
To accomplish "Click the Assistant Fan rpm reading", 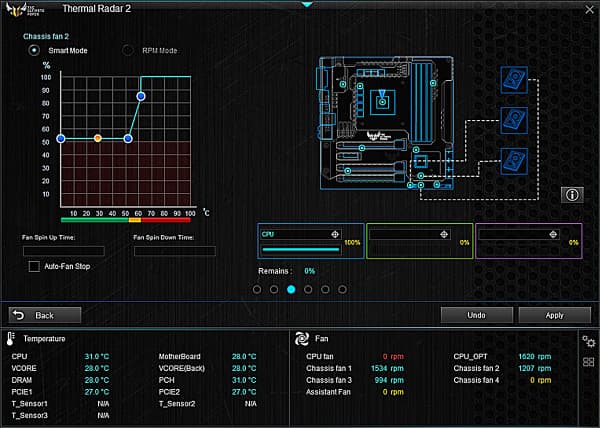I will coord(393,392).
